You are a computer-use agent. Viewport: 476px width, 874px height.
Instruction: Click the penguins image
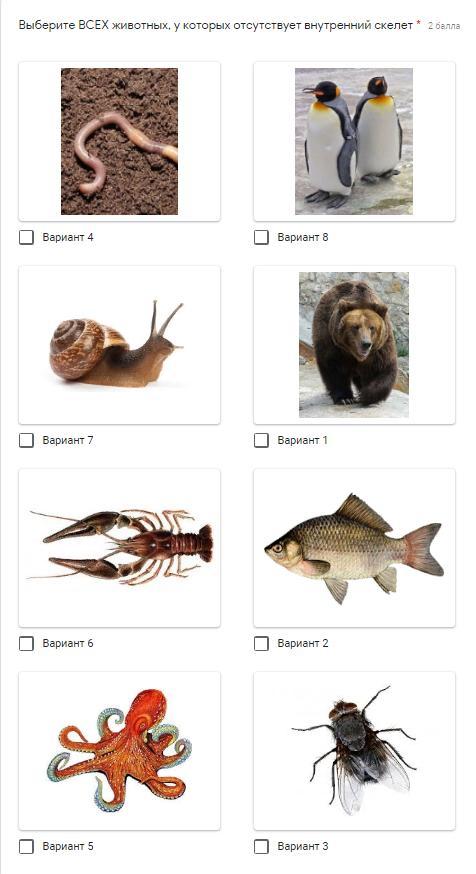coord(354,142)
